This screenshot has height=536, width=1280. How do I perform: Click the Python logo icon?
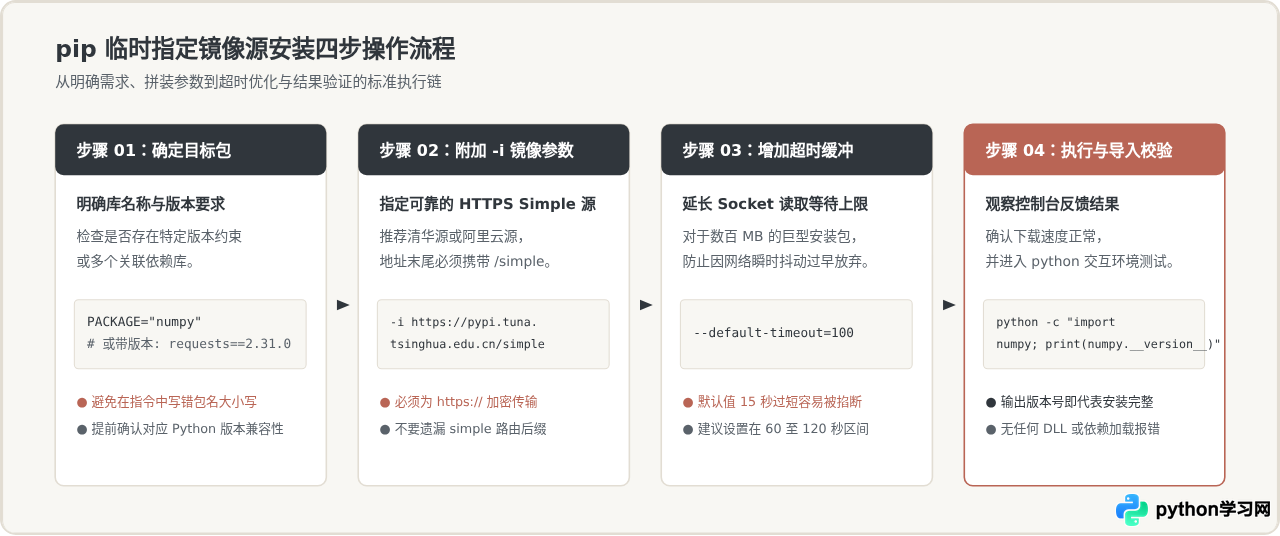click(x=1132, y=509)
